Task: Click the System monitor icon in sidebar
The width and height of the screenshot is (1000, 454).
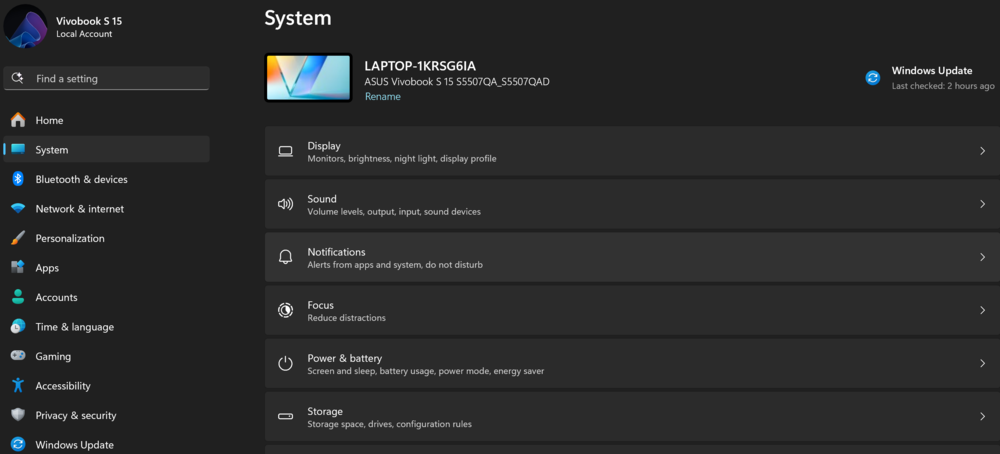Action: [18, 150]
